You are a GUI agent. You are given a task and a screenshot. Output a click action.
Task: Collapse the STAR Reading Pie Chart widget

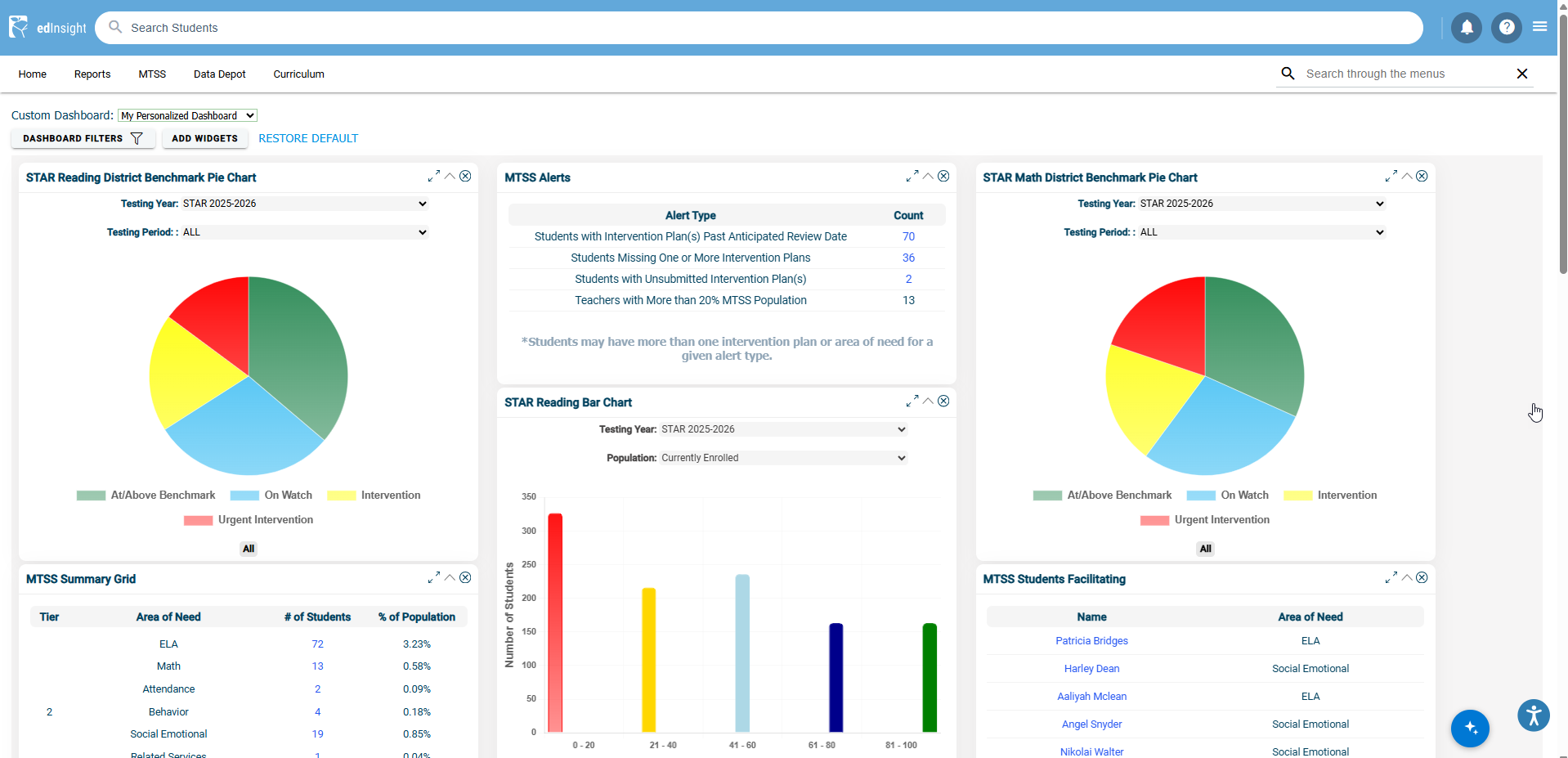(450, 176)
